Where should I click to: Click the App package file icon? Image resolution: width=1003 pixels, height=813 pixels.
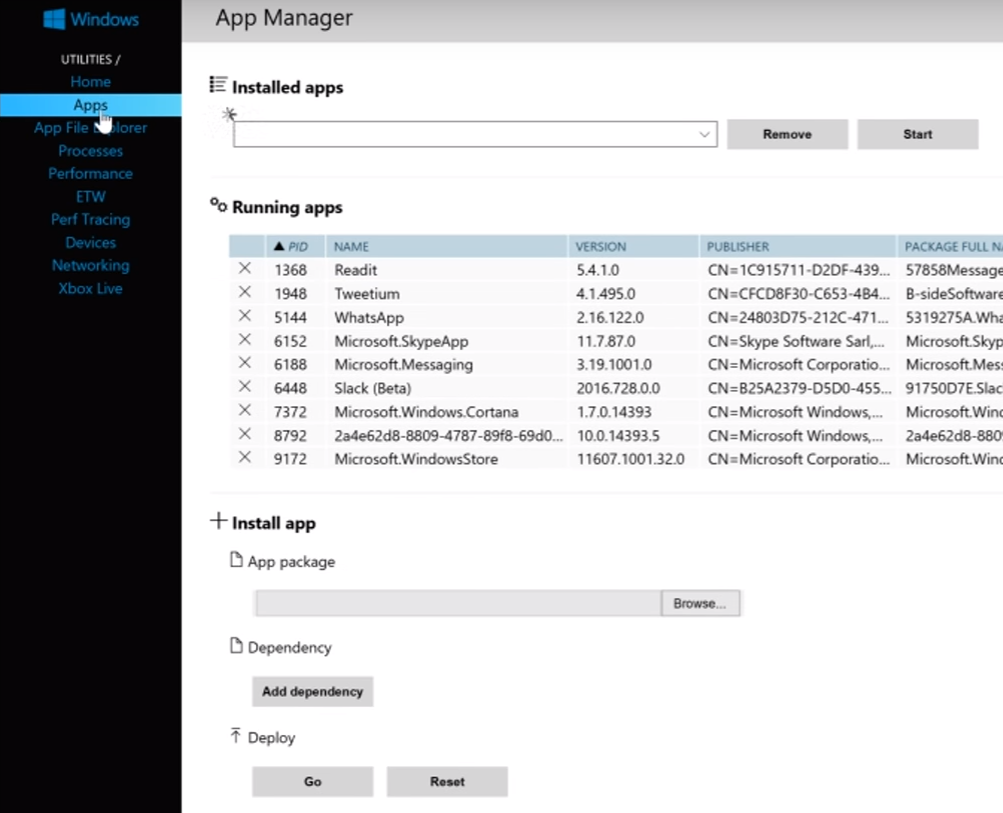(236, 560)
